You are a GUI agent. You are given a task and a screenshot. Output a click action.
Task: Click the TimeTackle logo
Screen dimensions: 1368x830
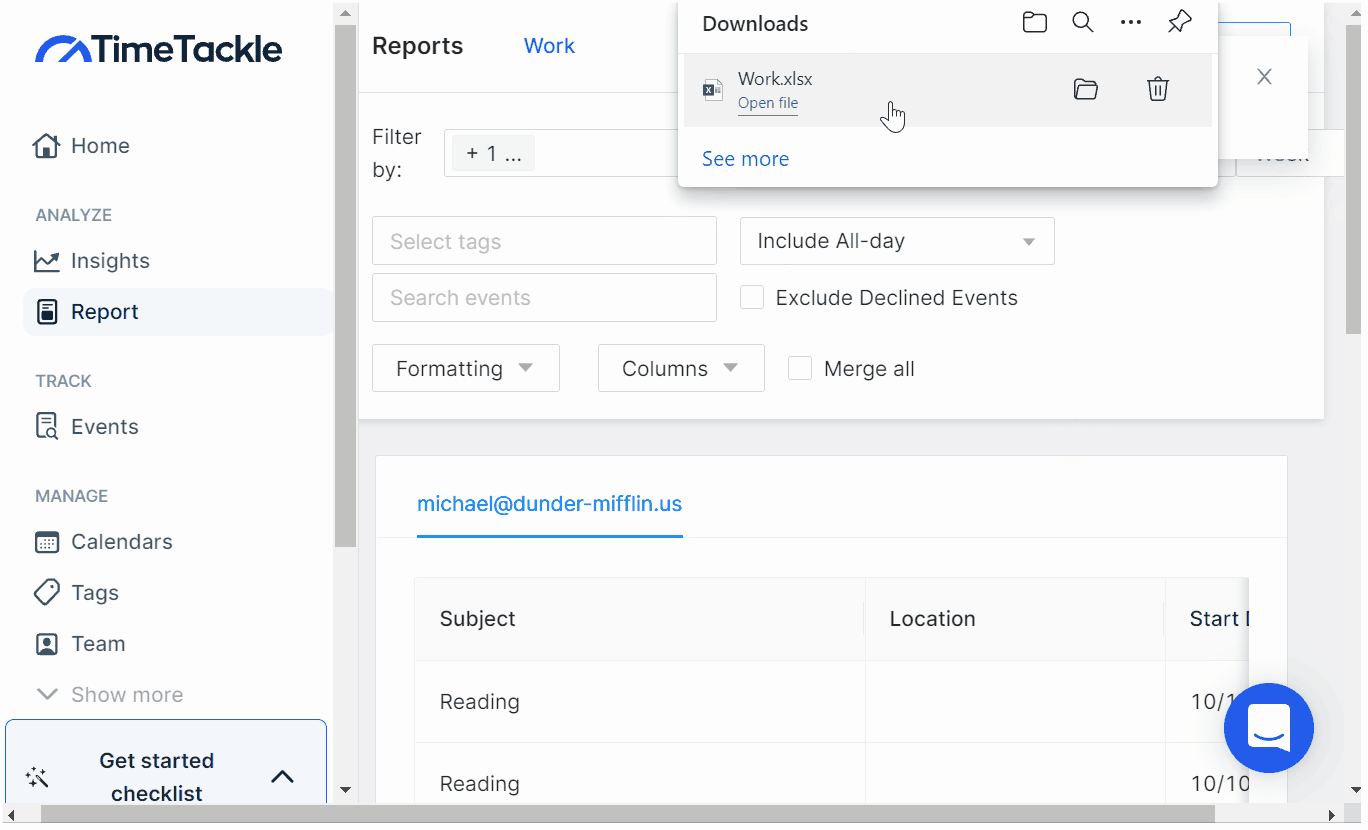click(x=158, y=49)
